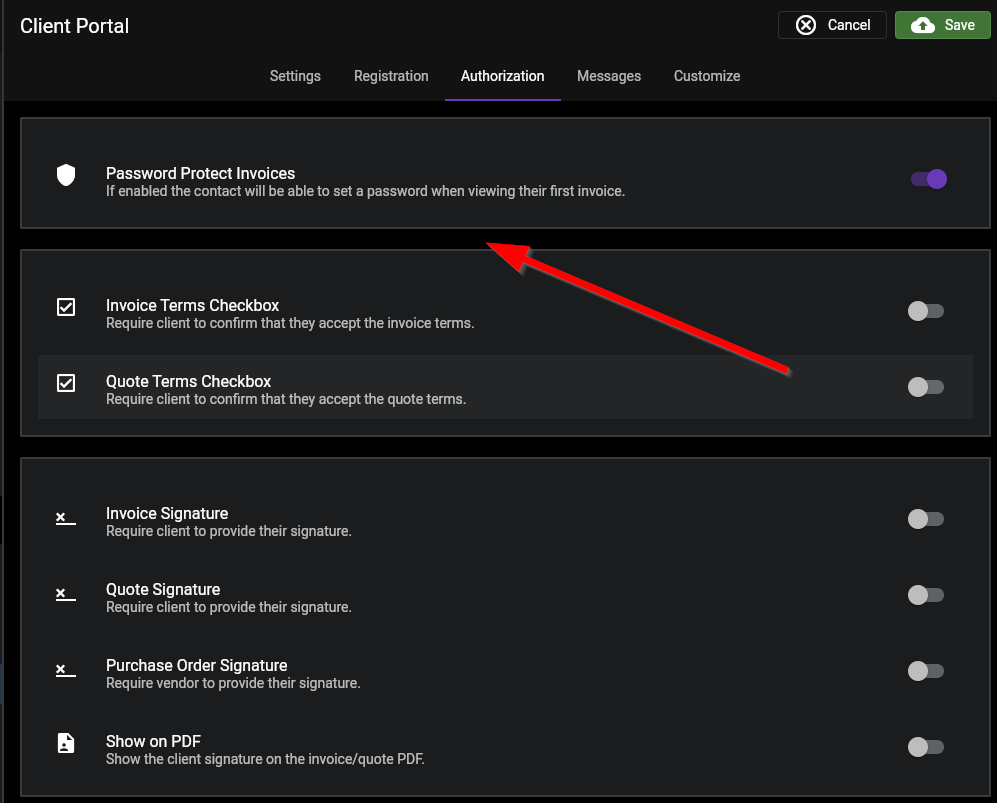Click the PDF document icon beside Show on PDF
The image size is (997, 803).
65,743
